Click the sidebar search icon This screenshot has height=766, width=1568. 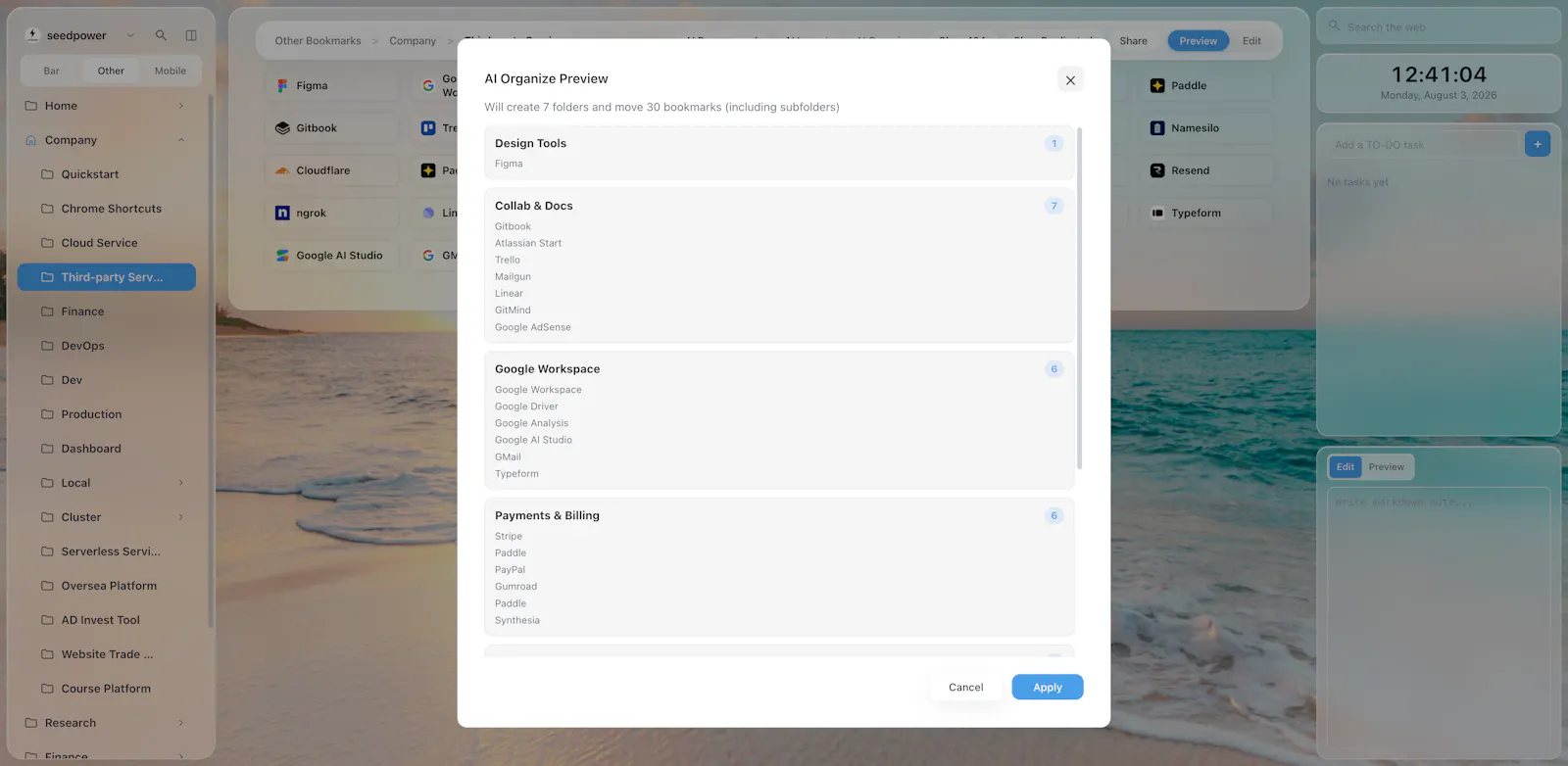tap(161, 35)
